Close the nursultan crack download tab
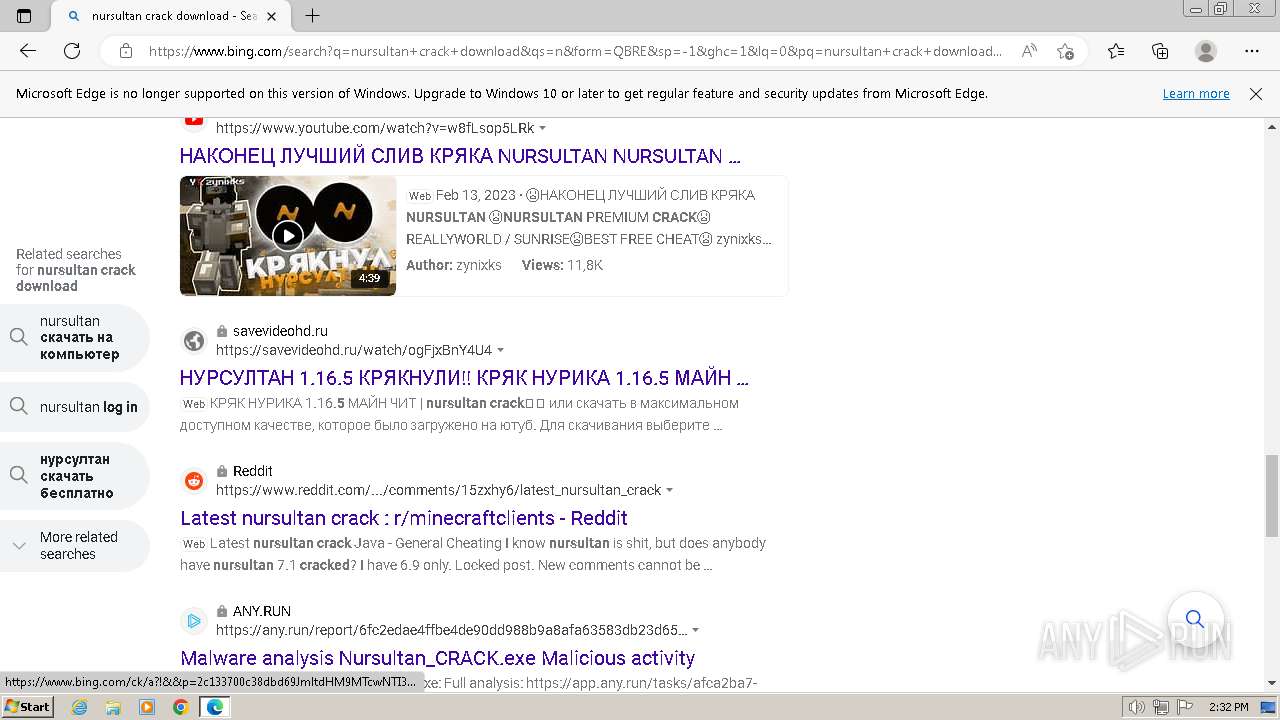This screenshot has width=1280, height=720. (271, 16)
